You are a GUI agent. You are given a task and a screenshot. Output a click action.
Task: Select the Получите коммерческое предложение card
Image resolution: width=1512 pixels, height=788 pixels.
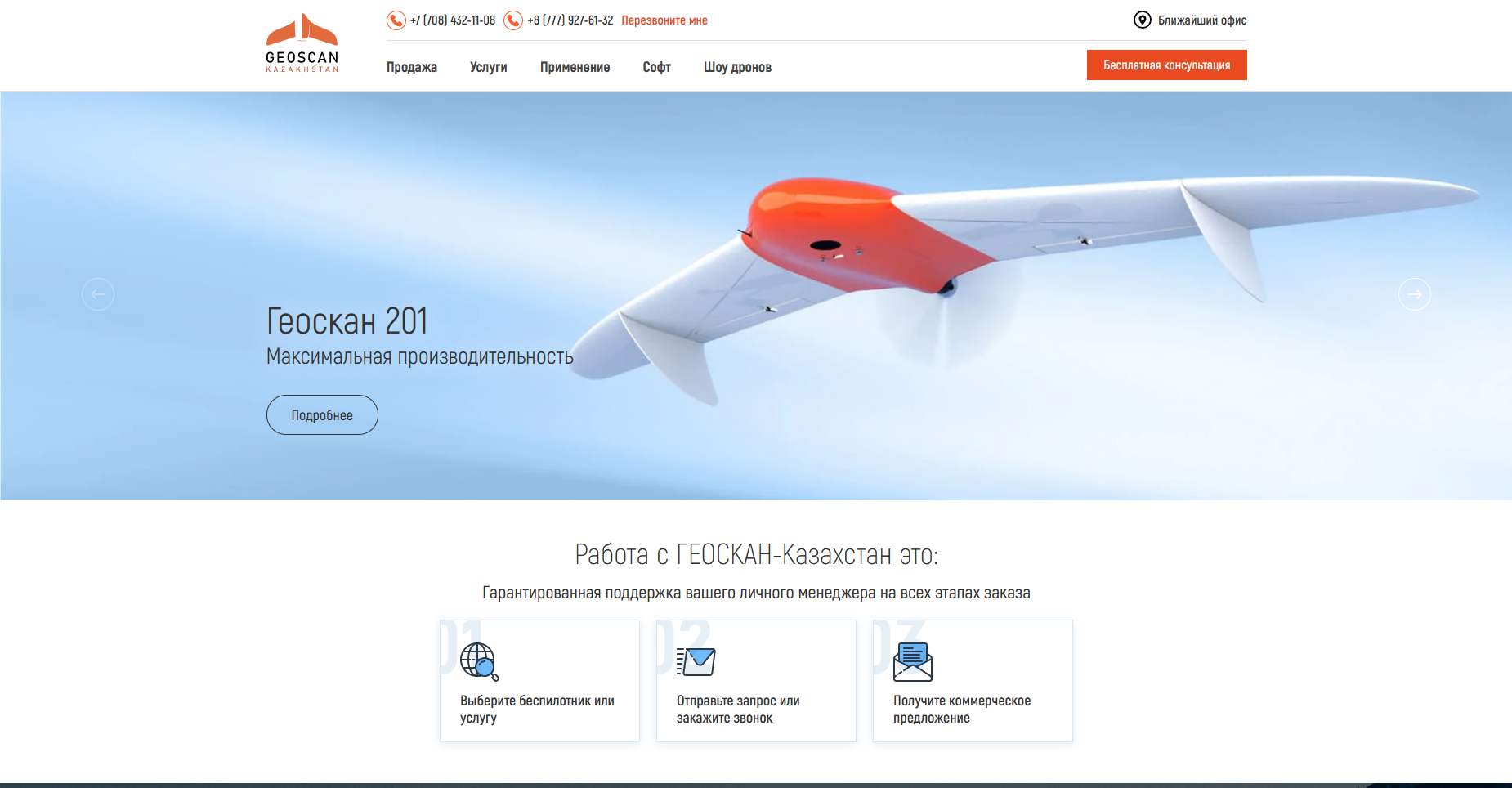[973, 681]
